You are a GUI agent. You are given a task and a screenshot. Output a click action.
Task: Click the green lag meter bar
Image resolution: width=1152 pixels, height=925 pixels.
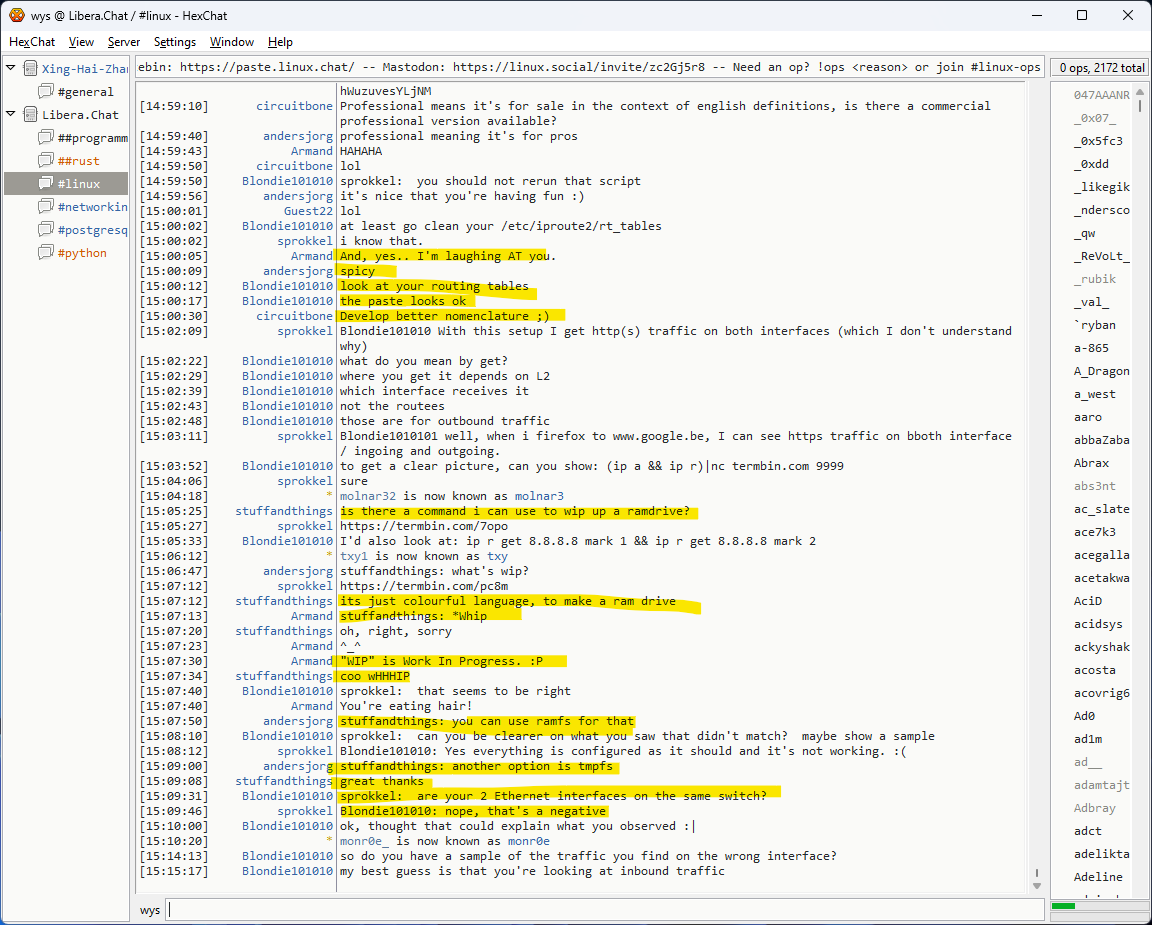(1064, 906)
